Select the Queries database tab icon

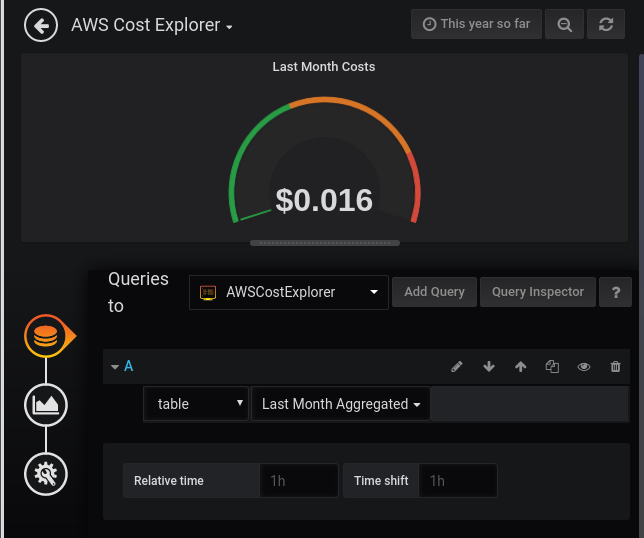click(46, 336)
